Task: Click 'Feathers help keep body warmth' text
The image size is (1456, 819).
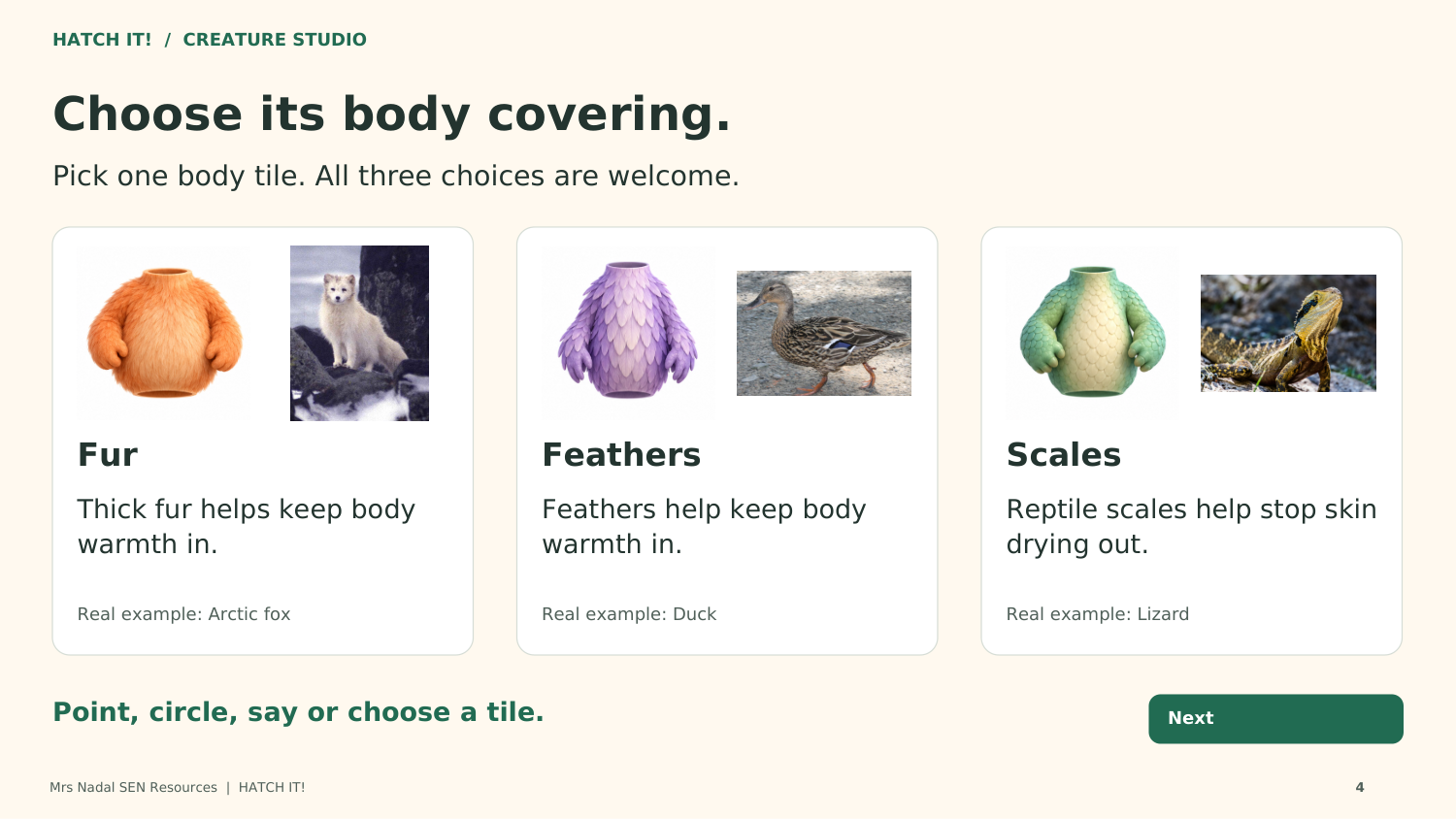Action: click(704, 527)
